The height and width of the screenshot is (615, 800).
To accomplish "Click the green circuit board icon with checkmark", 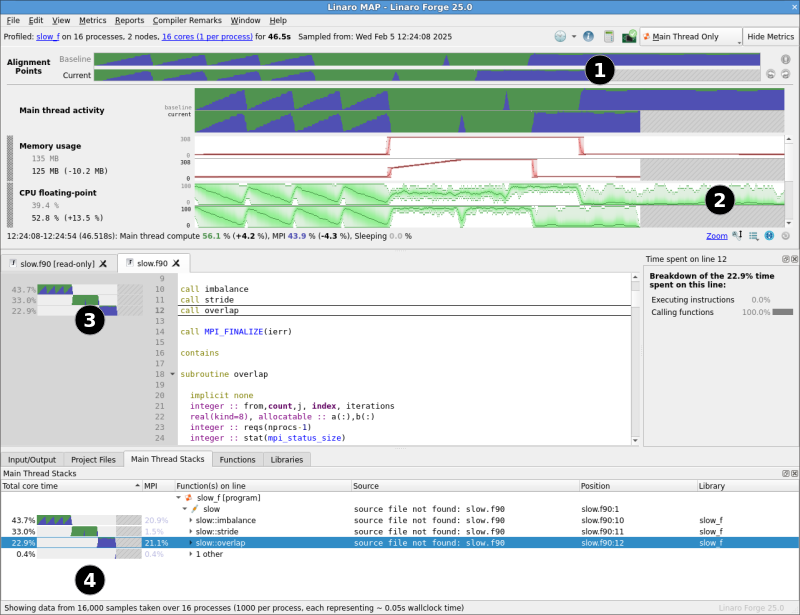I will click(629, 37).
